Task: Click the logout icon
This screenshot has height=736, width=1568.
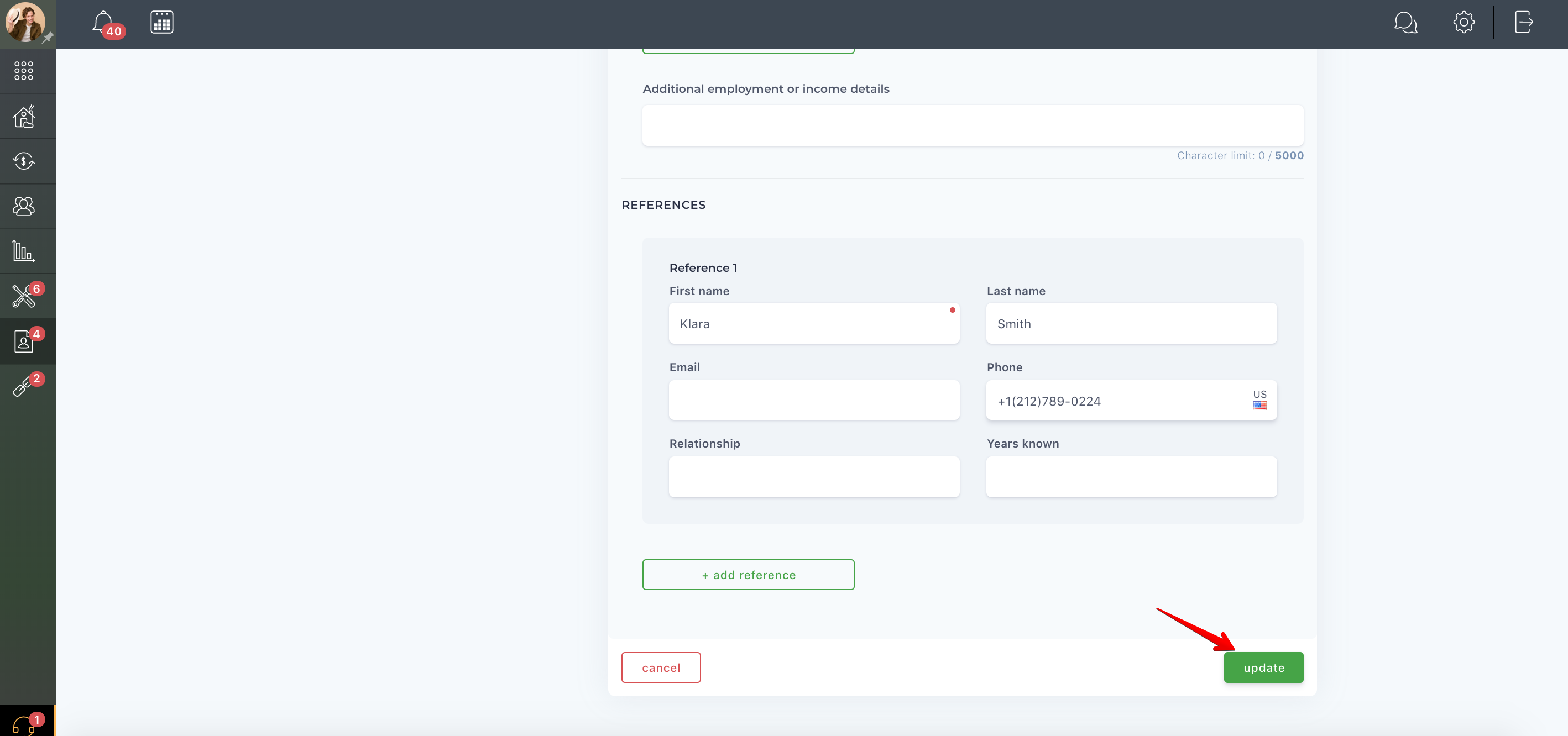Action: [x=1524, y=23]
